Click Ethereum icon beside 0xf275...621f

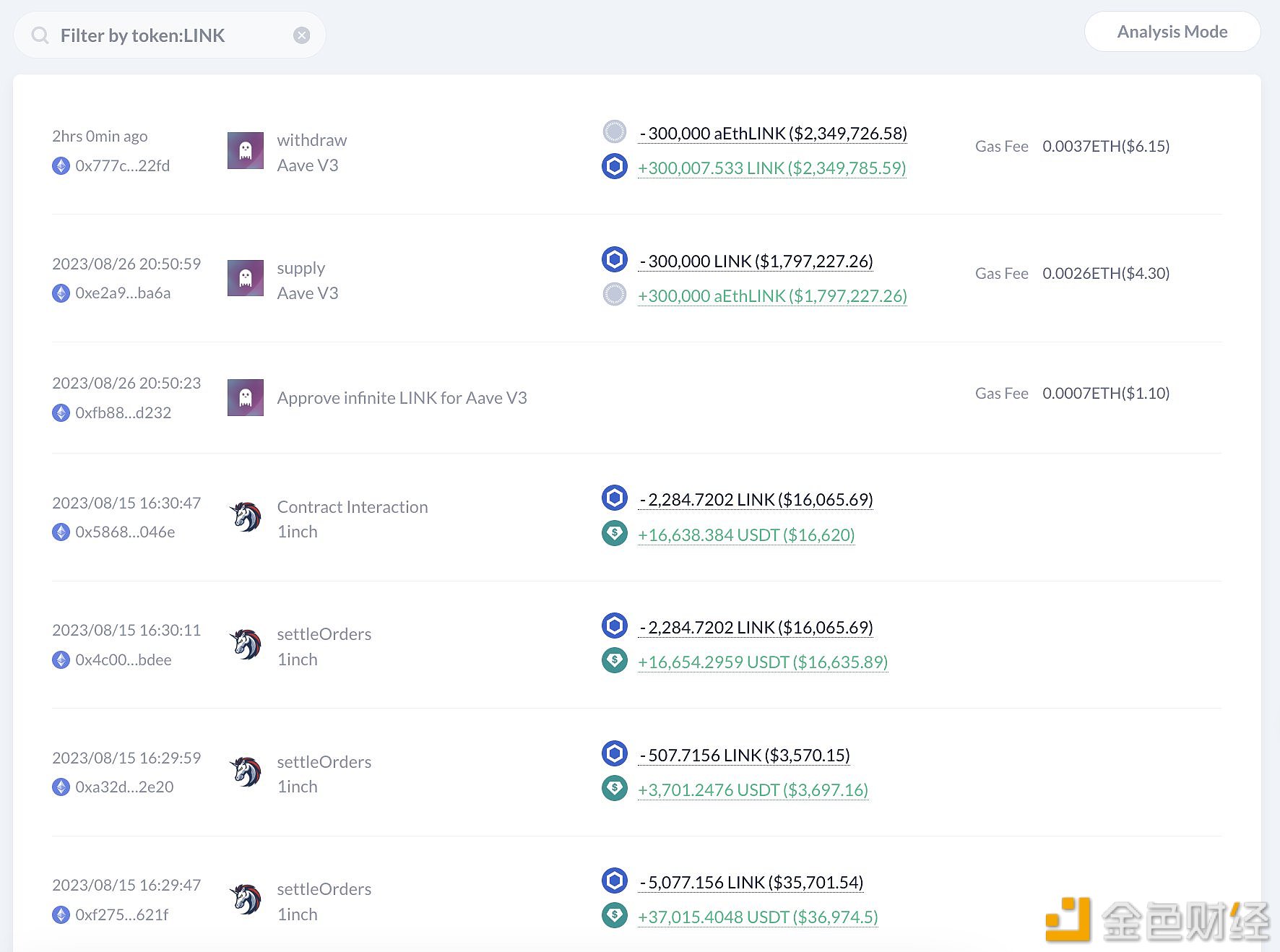[61, 915]
